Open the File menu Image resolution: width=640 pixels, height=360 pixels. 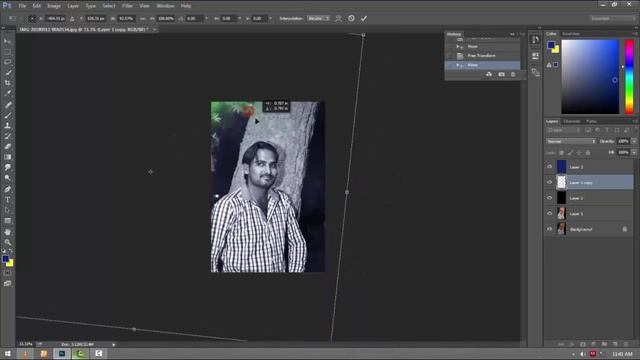[x=22, y=6]
